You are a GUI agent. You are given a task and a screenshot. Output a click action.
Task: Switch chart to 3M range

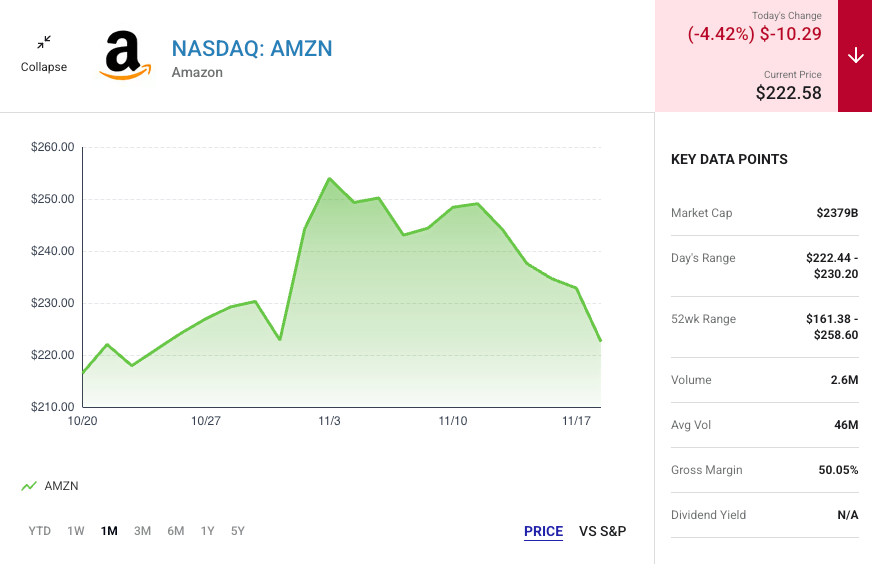pyautogui.click(x=142, y=531)
